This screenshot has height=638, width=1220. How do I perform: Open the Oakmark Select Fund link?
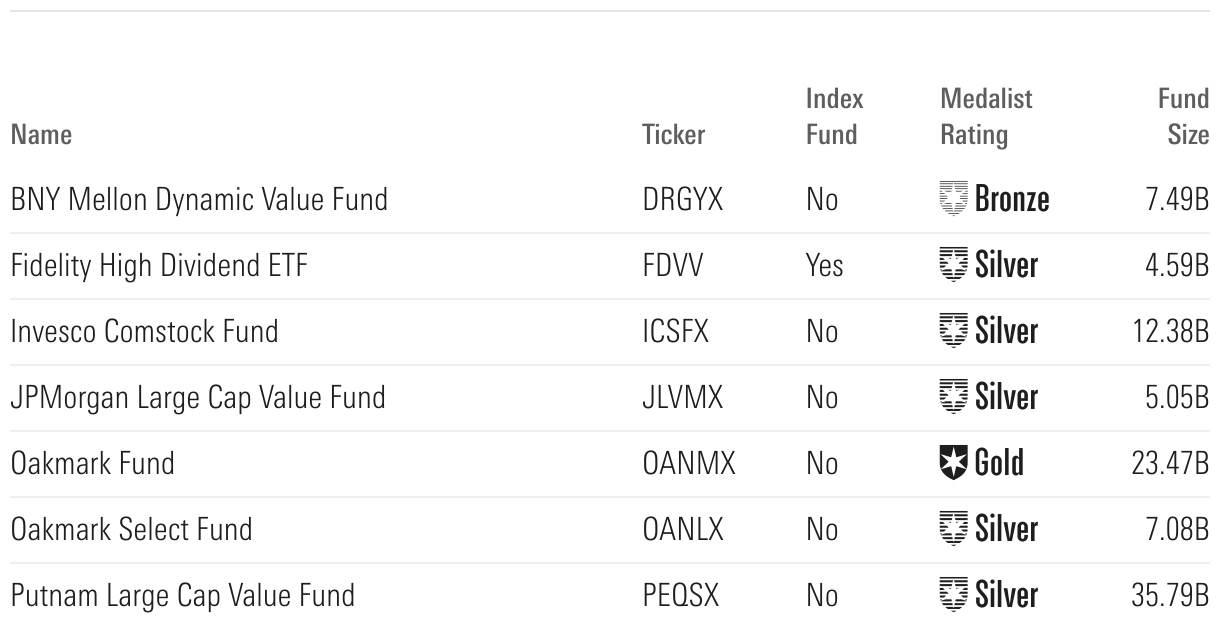click(131, 530)
